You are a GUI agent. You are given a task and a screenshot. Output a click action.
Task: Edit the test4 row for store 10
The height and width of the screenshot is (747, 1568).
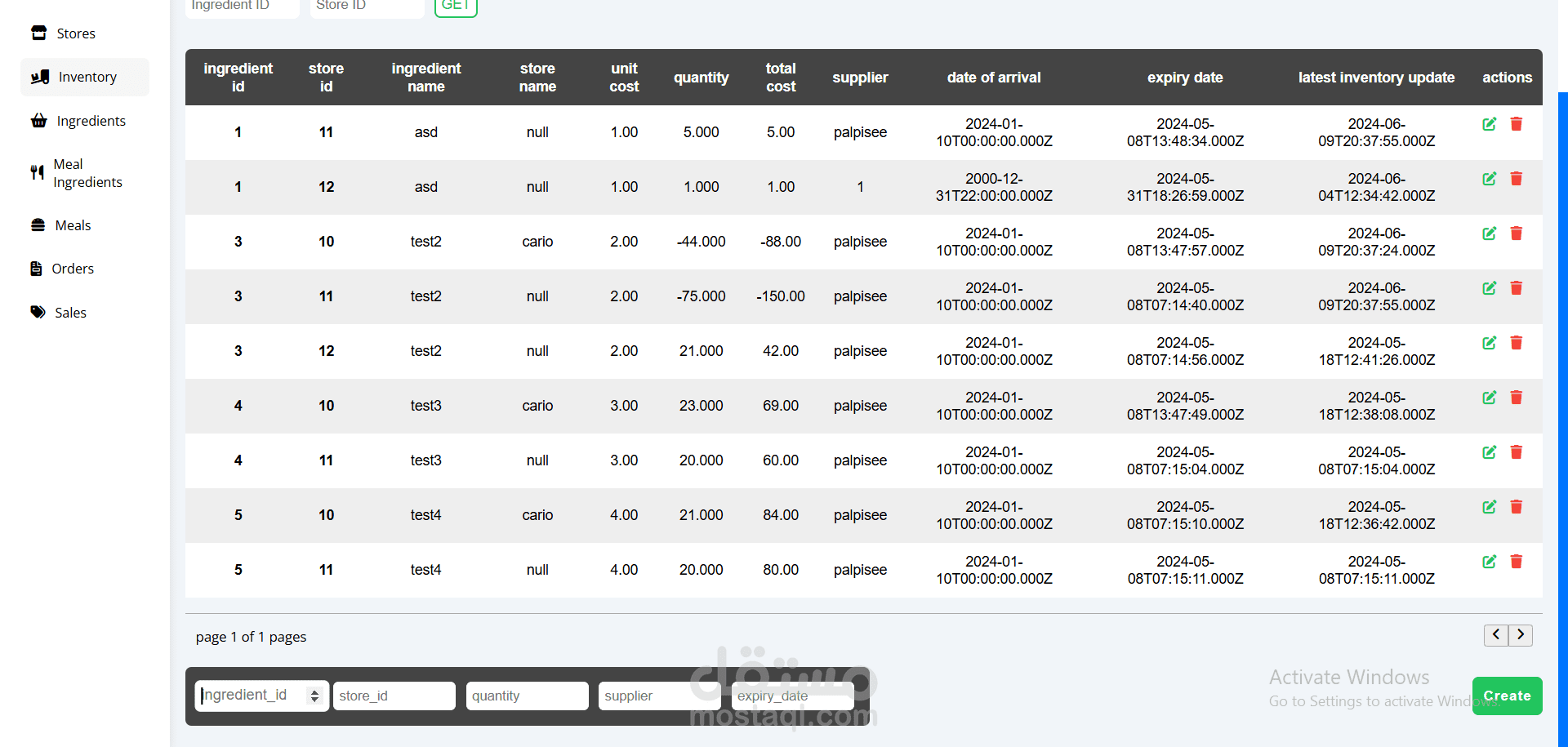coord(1490,507)
